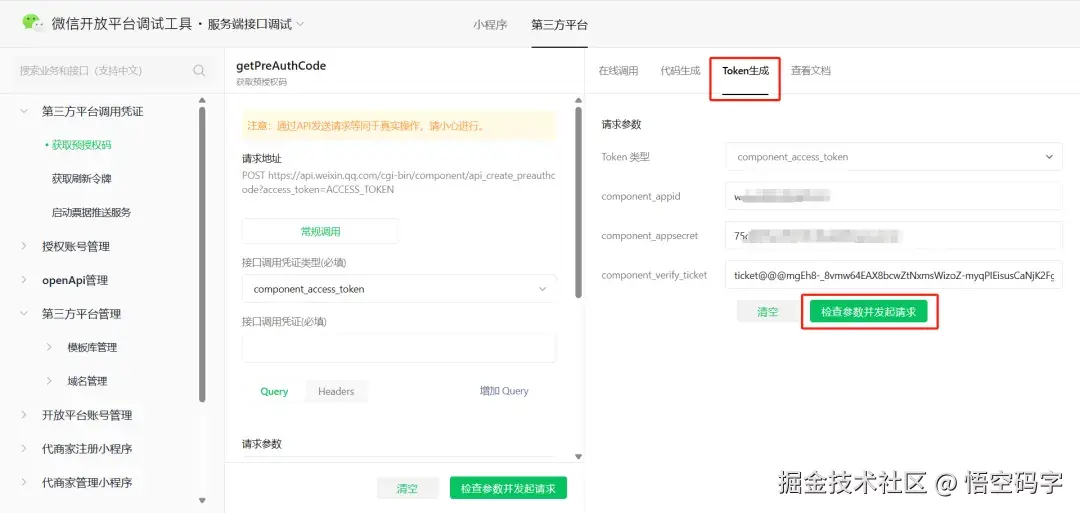Click the search magnifier icon
Image resolution: width=1080 pixels, height=513 pixels.
tap(199, 70)
